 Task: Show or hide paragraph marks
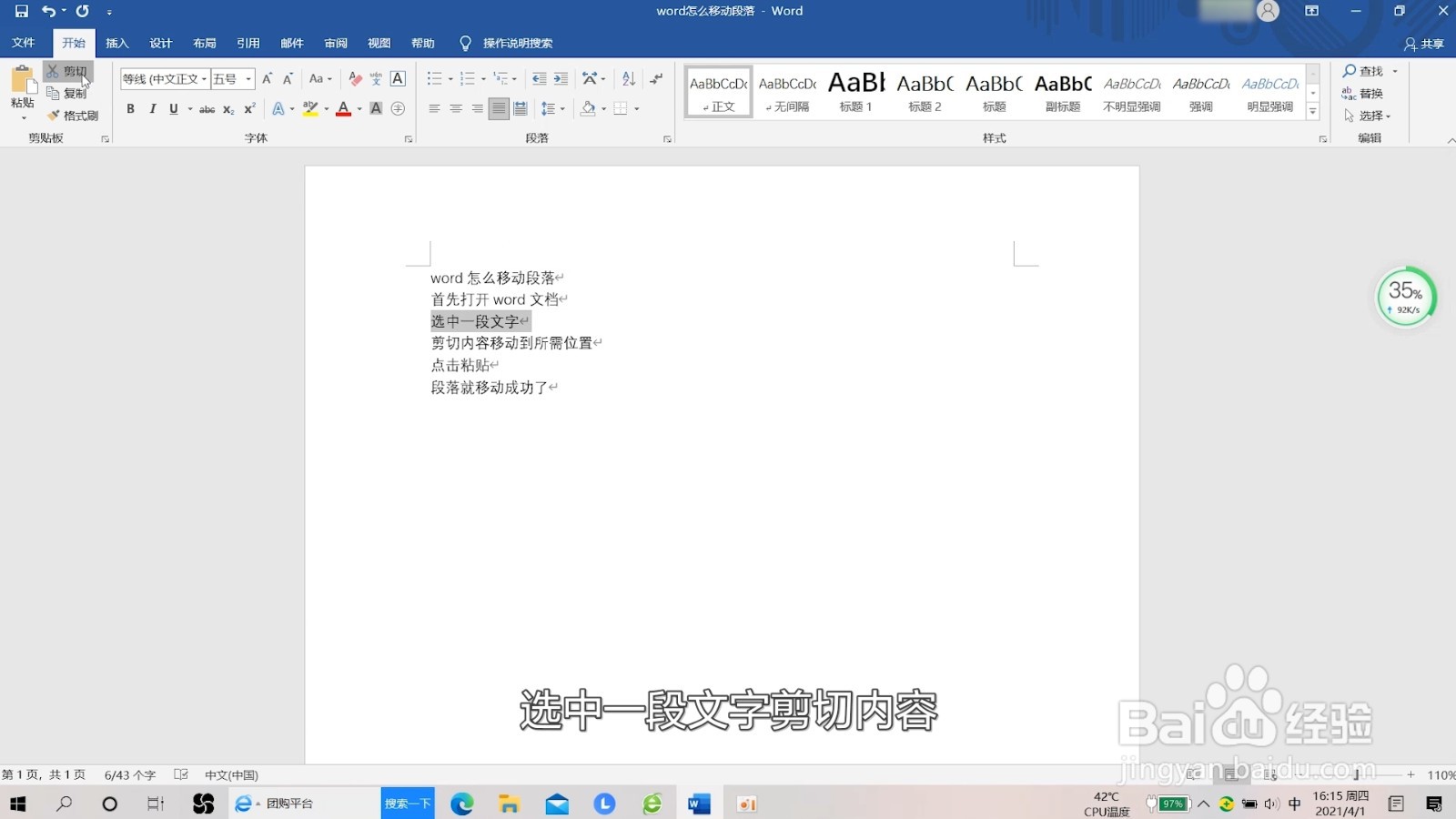[x=656, y=79]
